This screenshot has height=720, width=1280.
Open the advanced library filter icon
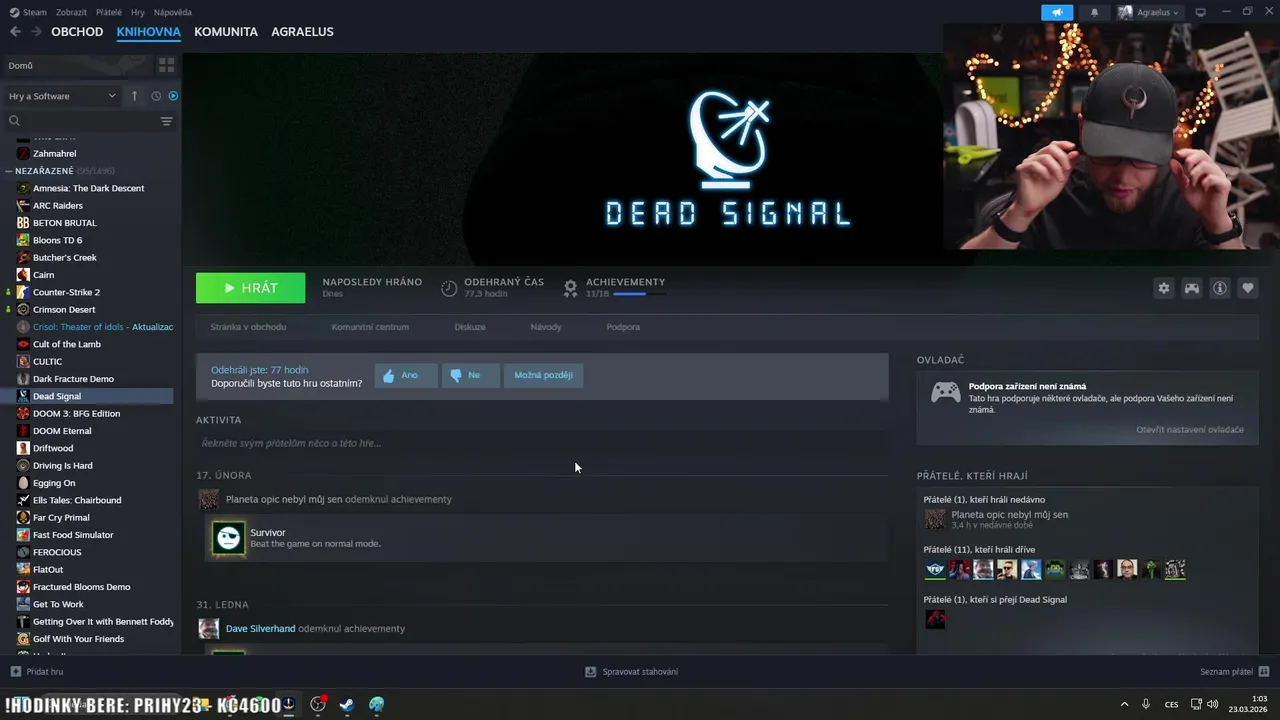point(166,121)
